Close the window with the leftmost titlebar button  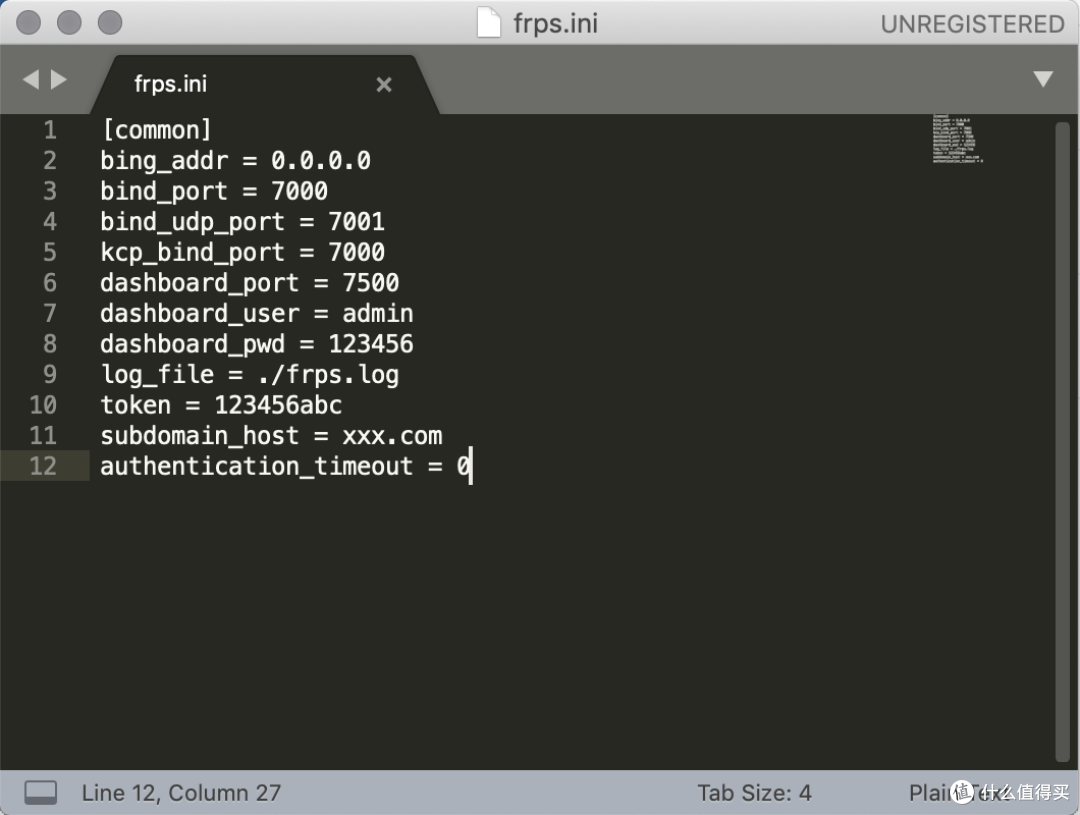tap(30, 22)
